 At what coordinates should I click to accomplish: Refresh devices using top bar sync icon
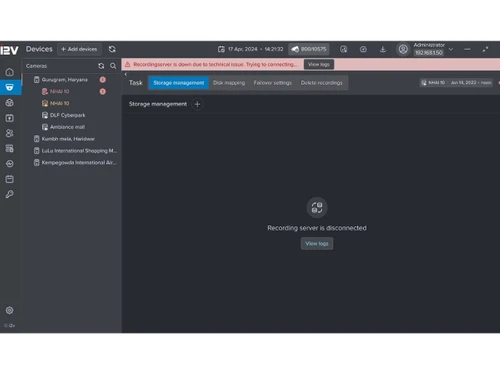click(112, 49)
